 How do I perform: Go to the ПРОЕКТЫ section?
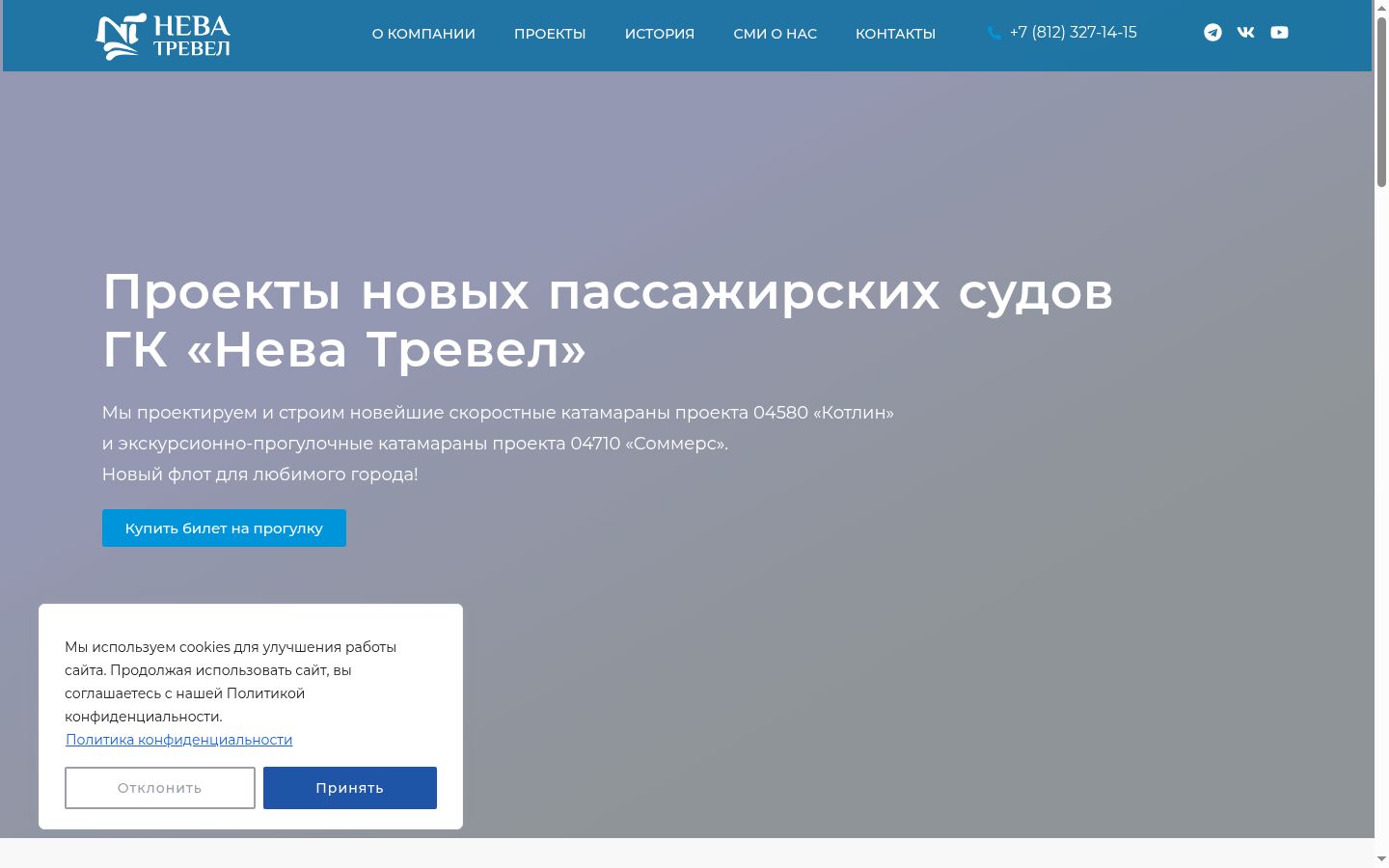550,34
